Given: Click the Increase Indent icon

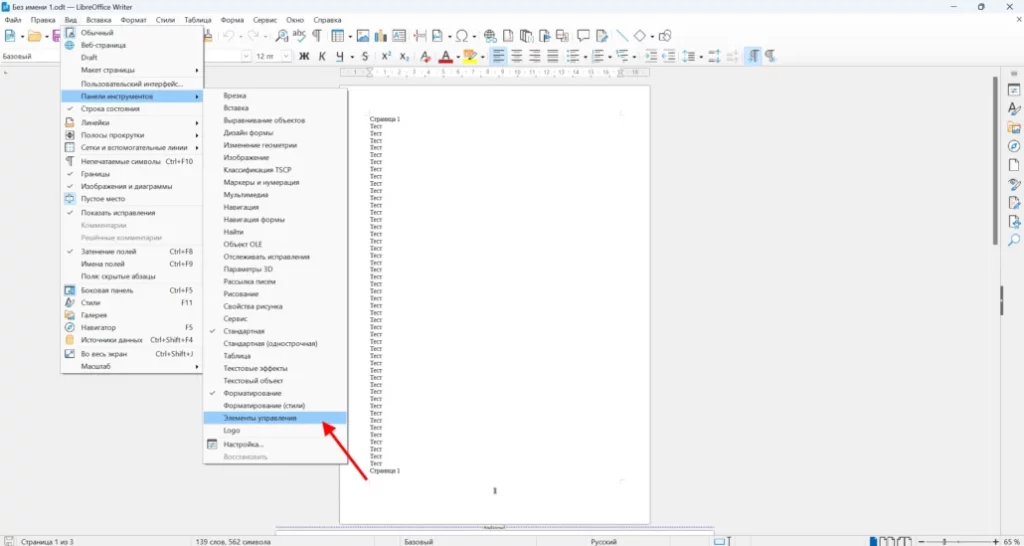Looking at the screenshot, I should [x=650, y=56].
